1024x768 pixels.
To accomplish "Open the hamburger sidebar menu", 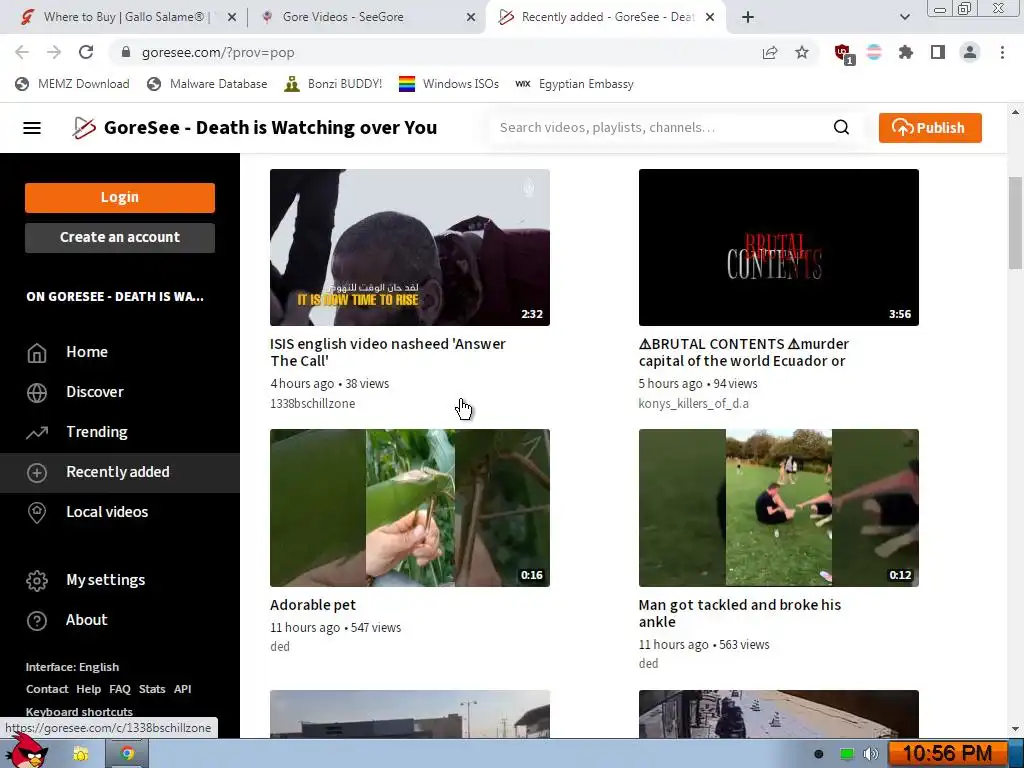I will point(32,128).
